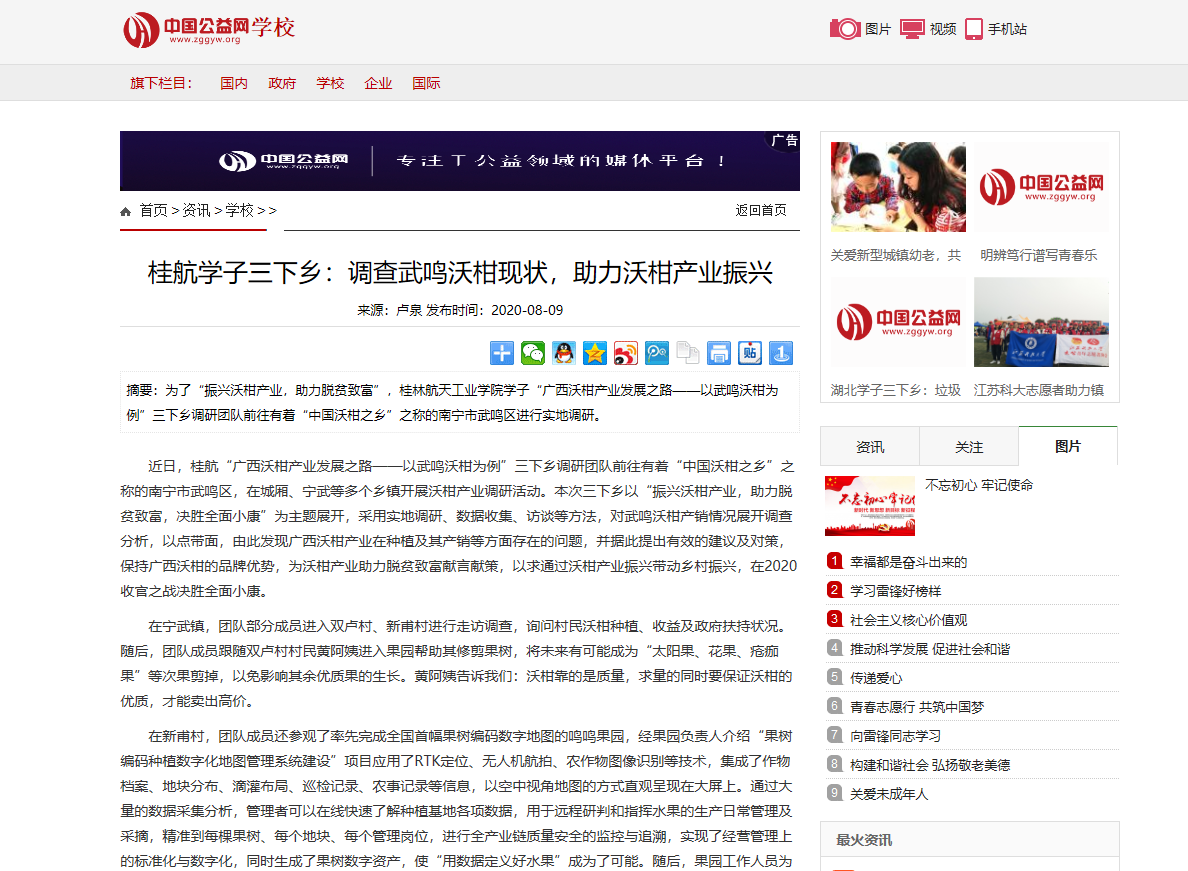Share the article to WeChat
This screenshot has width=1188, height=871.
533,352
